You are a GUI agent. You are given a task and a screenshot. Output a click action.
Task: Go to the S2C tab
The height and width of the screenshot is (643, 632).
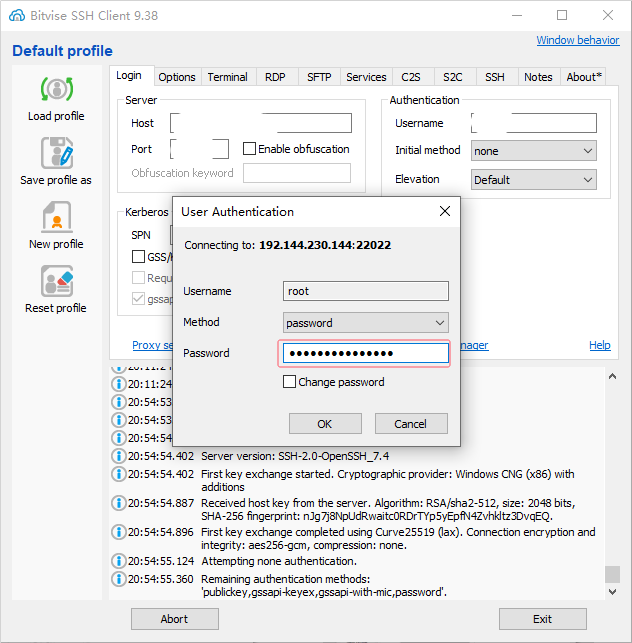point(453,77)
